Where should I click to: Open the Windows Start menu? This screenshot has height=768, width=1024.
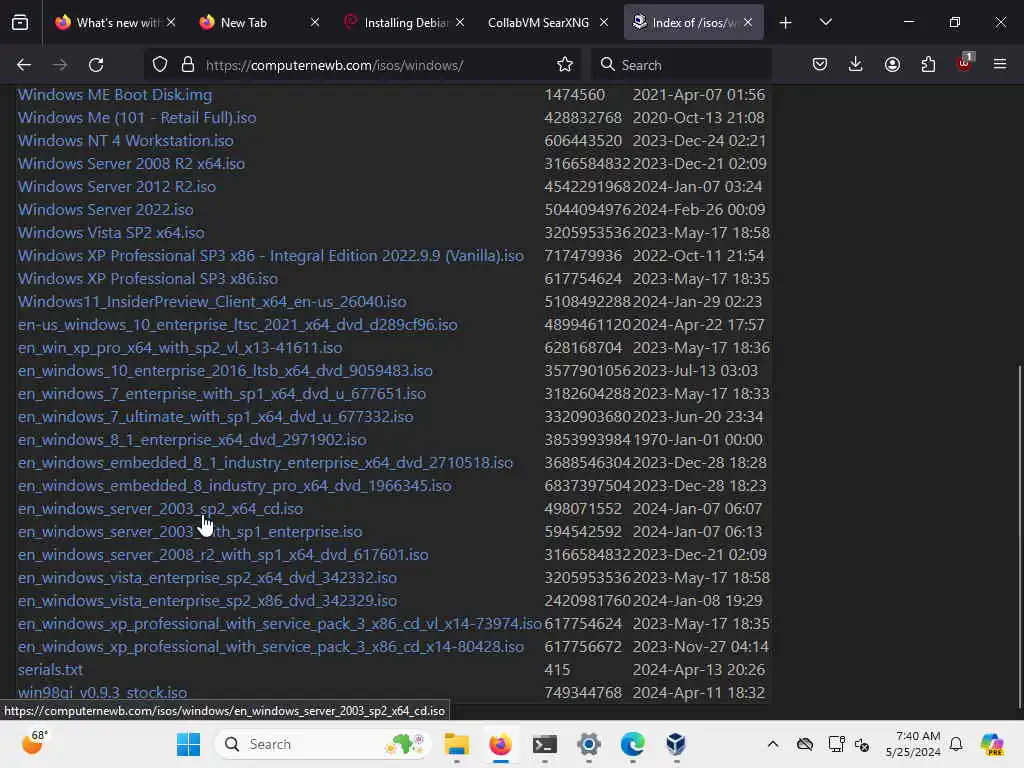189,744
